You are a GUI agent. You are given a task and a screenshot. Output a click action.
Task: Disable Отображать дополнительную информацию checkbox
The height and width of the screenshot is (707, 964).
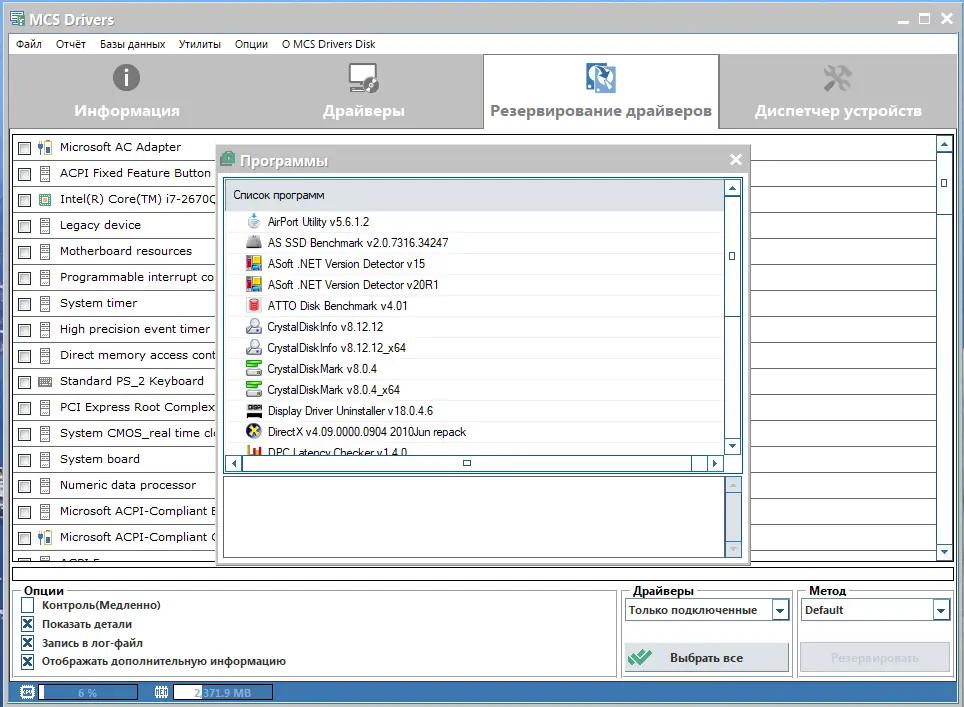[28, 662]
